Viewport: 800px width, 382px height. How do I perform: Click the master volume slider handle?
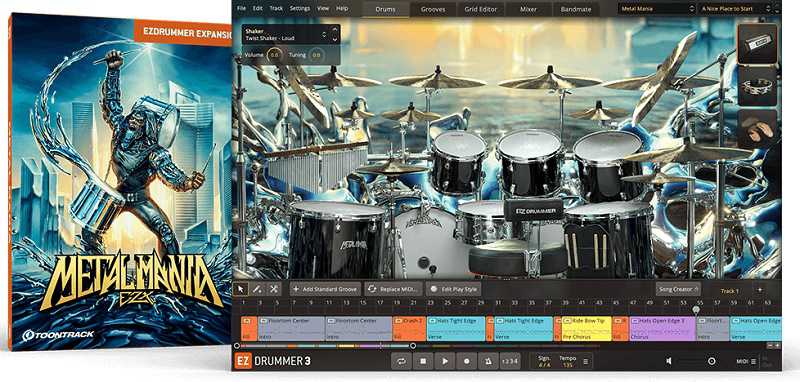point(711,361)
